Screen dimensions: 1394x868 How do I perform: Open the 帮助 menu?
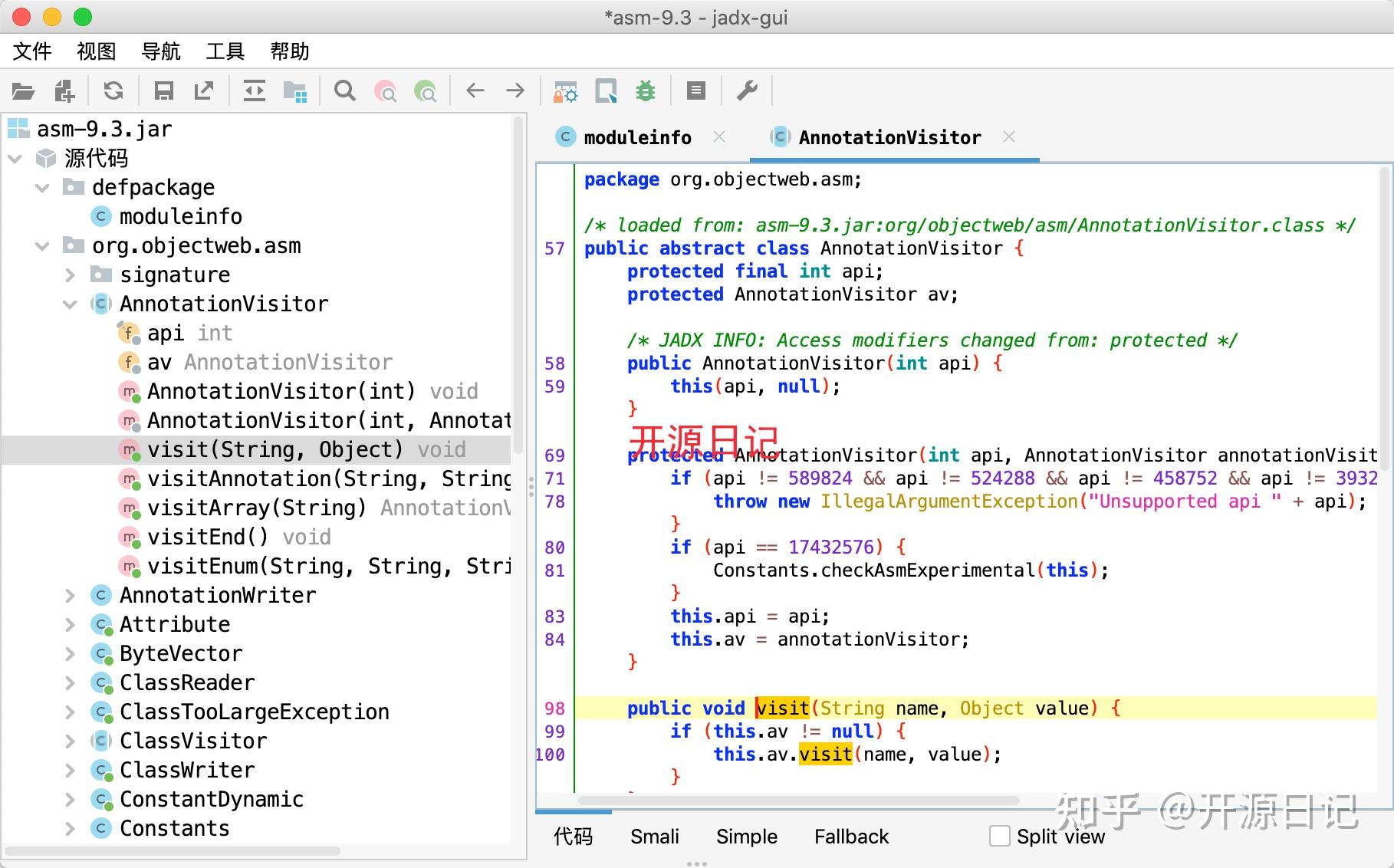[290, 51]
